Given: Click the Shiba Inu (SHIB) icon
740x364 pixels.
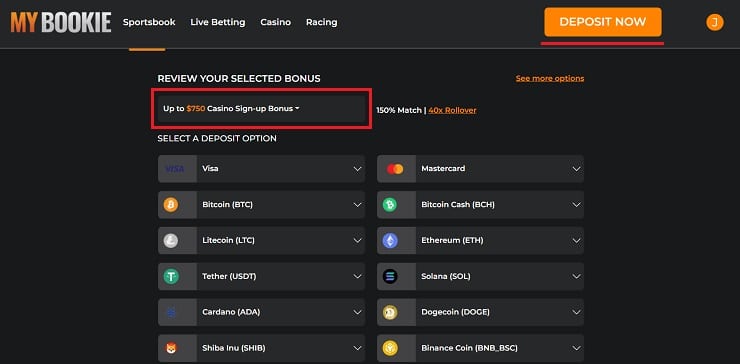Looking at the screenshot, I should point(171,348).
